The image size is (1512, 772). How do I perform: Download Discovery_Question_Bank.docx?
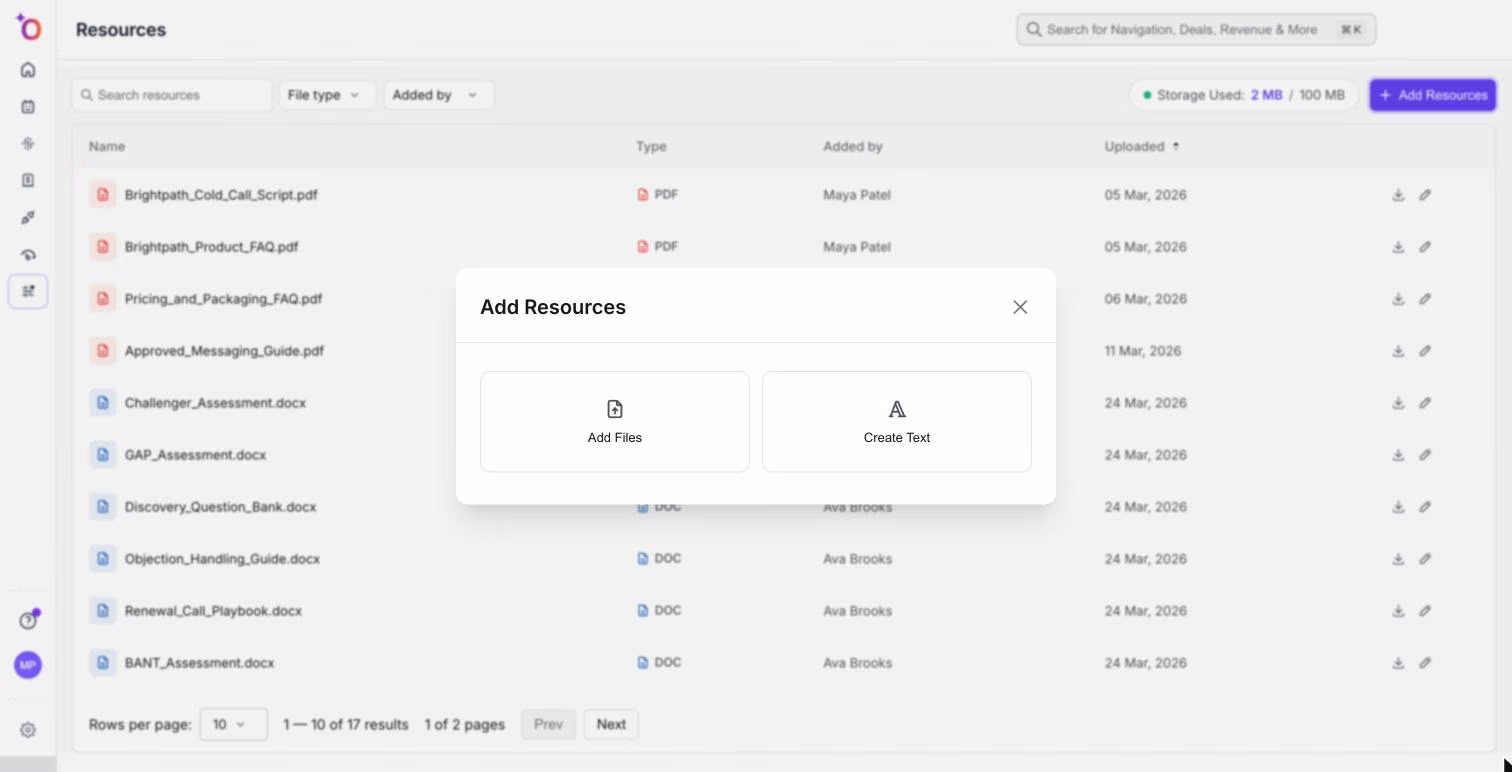pos(1398,507)
